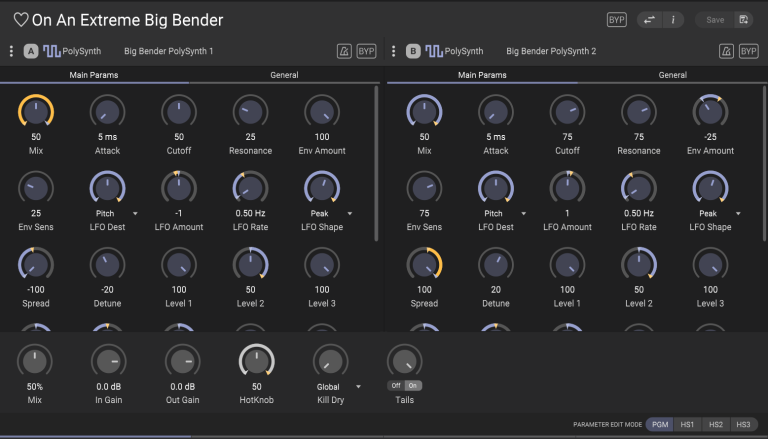Favorite the preset with the heart icon
Screen dimensions: 768x439
click(21, 20)
